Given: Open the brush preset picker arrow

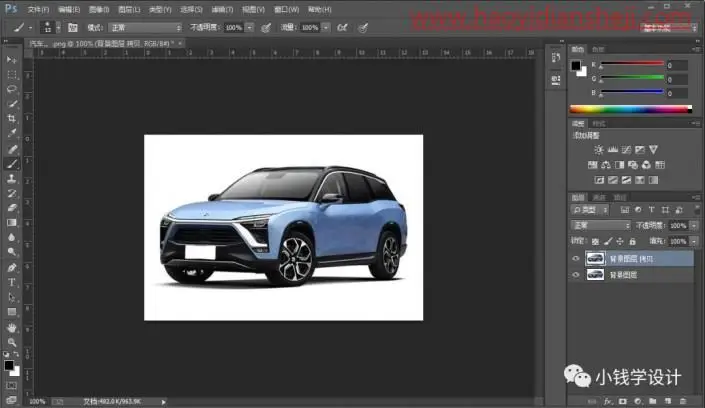Looking at the screenshot, I should tap(58, 27).
